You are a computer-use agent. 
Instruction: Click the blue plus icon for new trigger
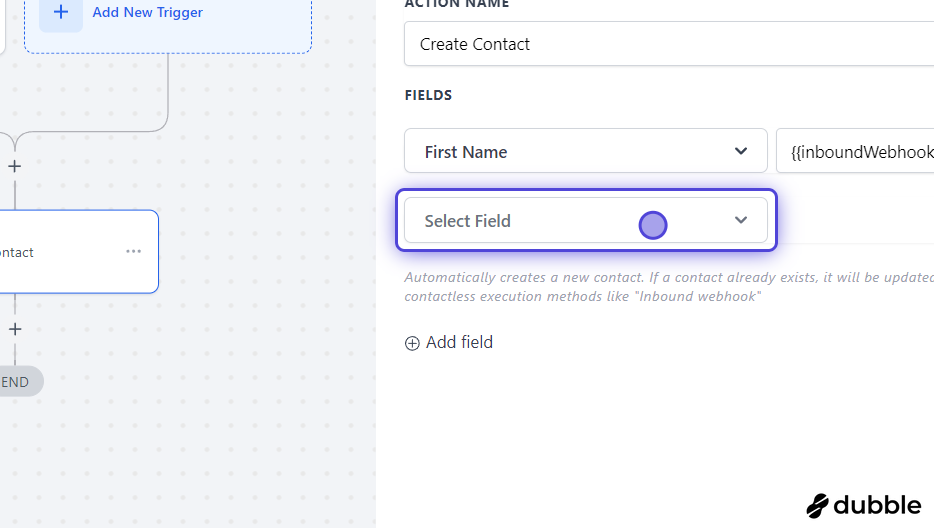(x=61, y=13)
